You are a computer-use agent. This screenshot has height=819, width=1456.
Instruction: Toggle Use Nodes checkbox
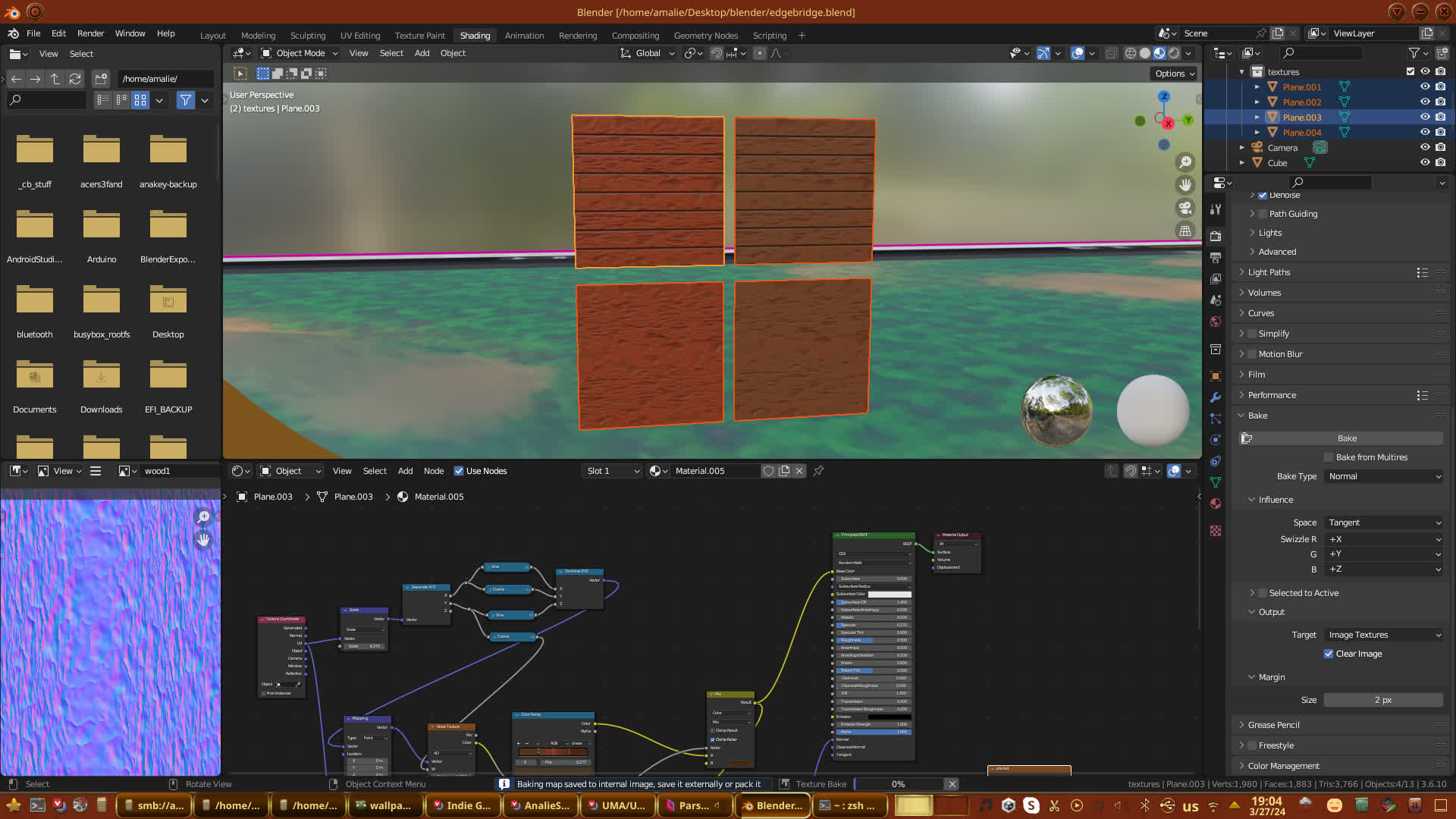(459, 471)
